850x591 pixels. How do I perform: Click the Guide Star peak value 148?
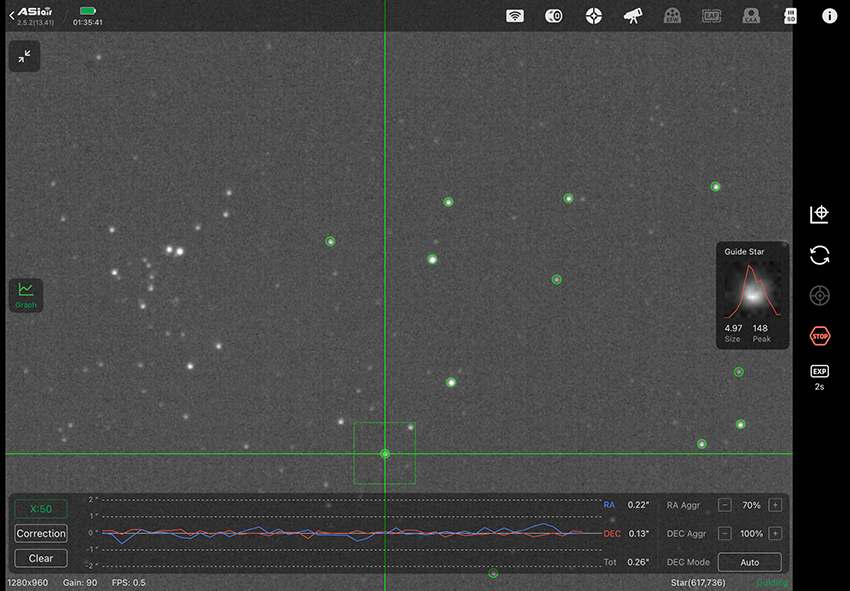point(760,328)
